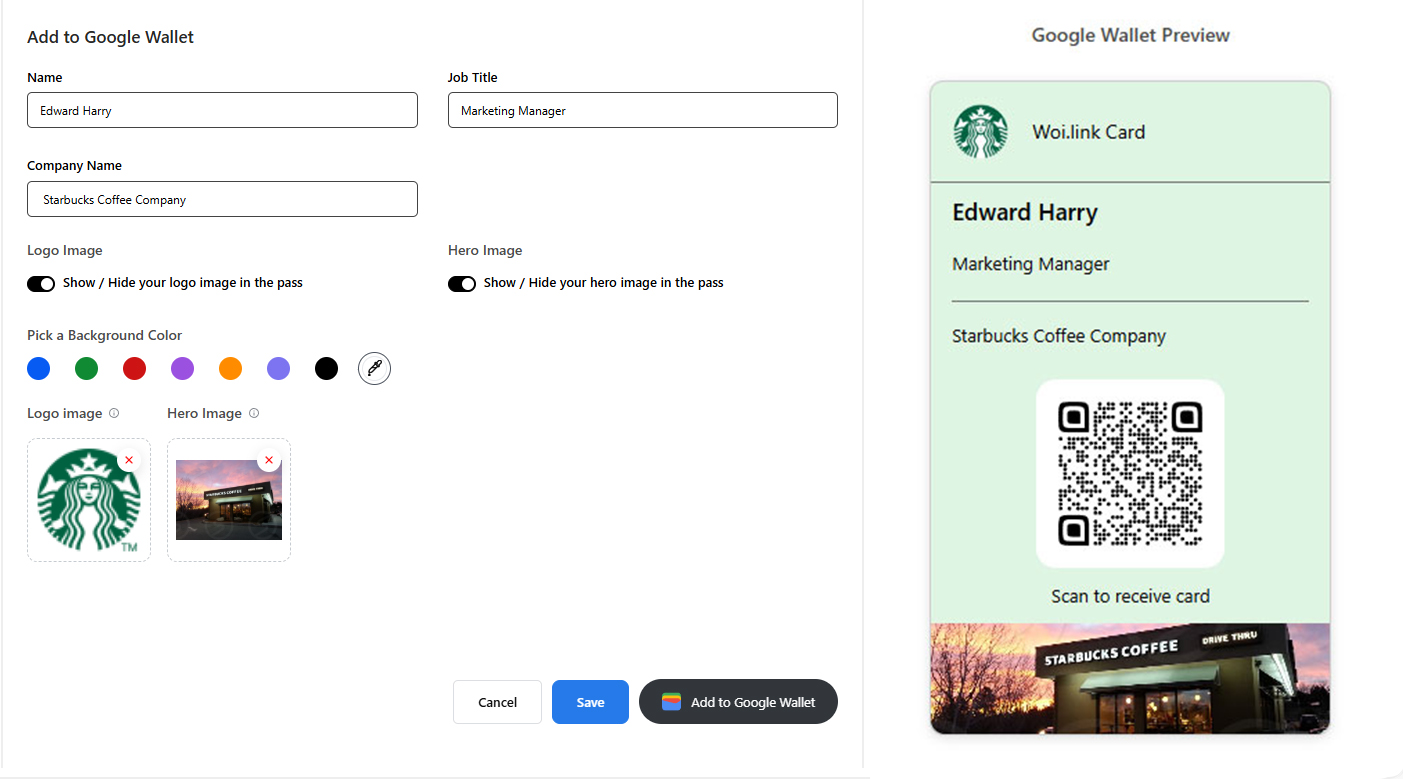Click the QR code in the preview
Image resolution: width=1403 pixels, height=779 pixels.
[1130, 474]
